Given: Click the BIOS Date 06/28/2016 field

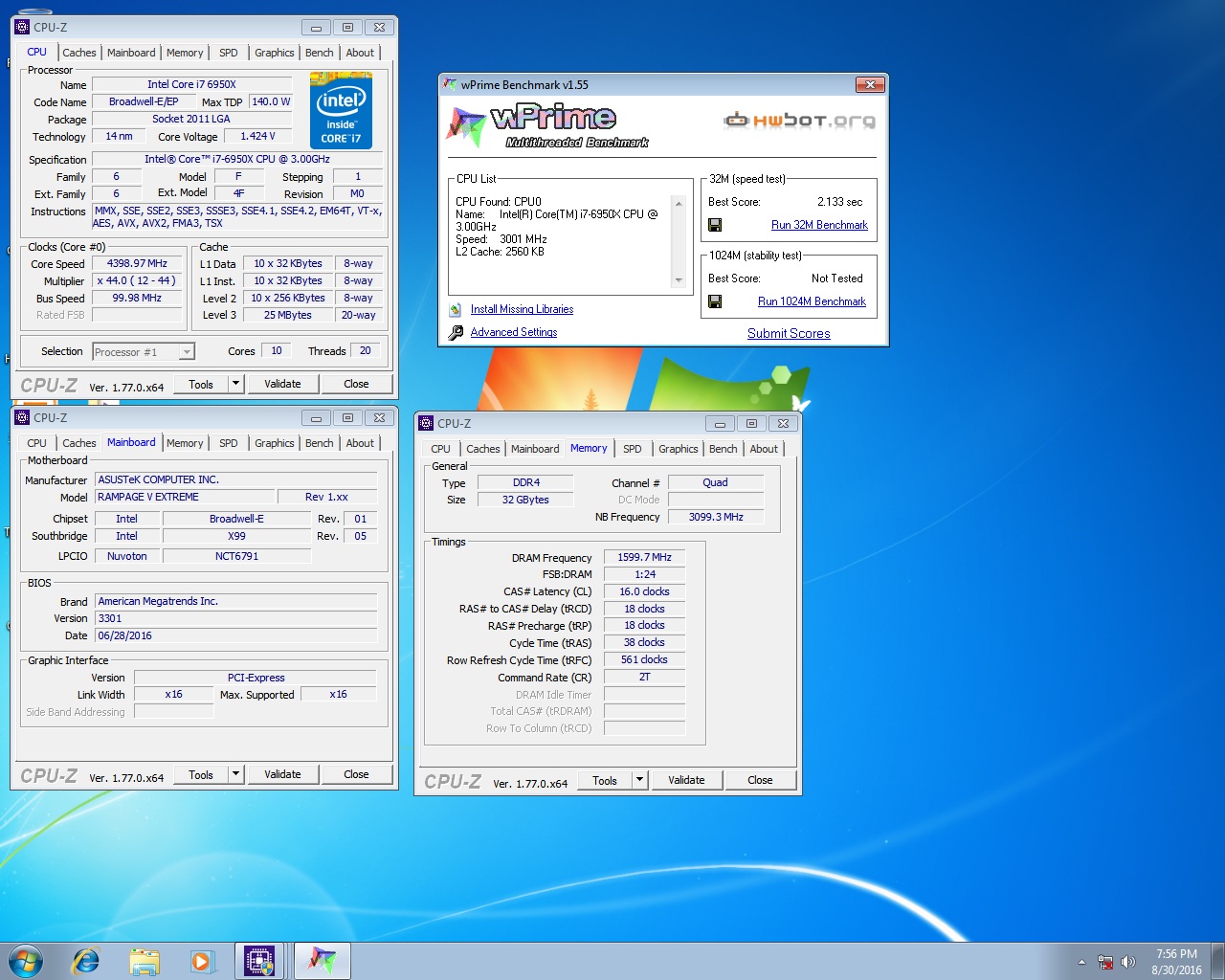Looking at the screenshot, I should point(235,635).
